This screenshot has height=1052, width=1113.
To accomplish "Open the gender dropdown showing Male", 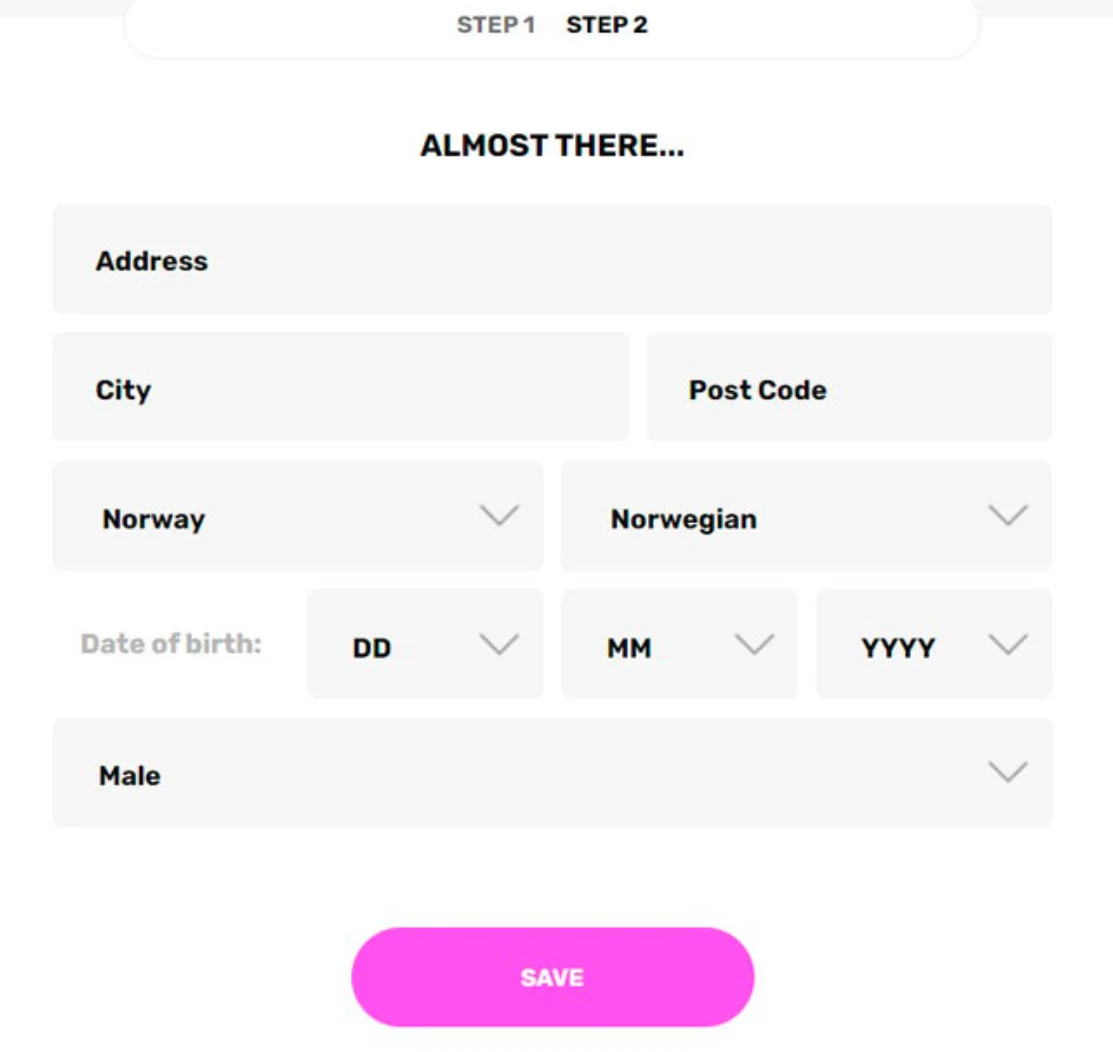I will (x=552, y=771).
